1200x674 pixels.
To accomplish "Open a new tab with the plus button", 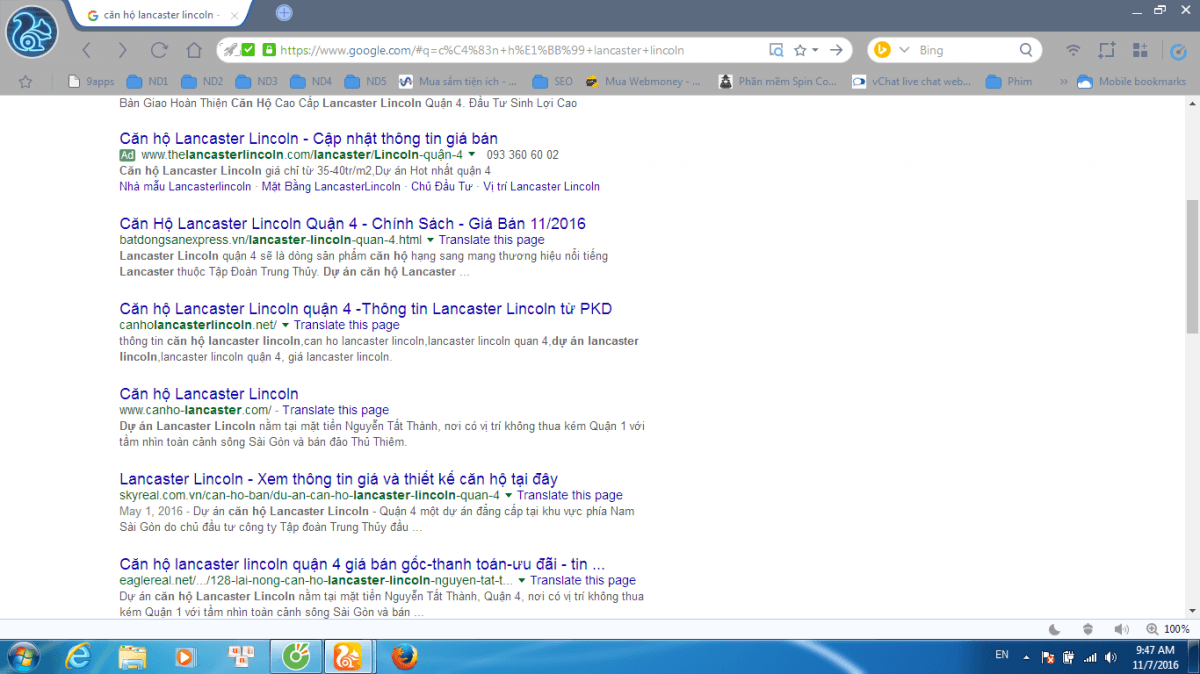I will 284,13.
